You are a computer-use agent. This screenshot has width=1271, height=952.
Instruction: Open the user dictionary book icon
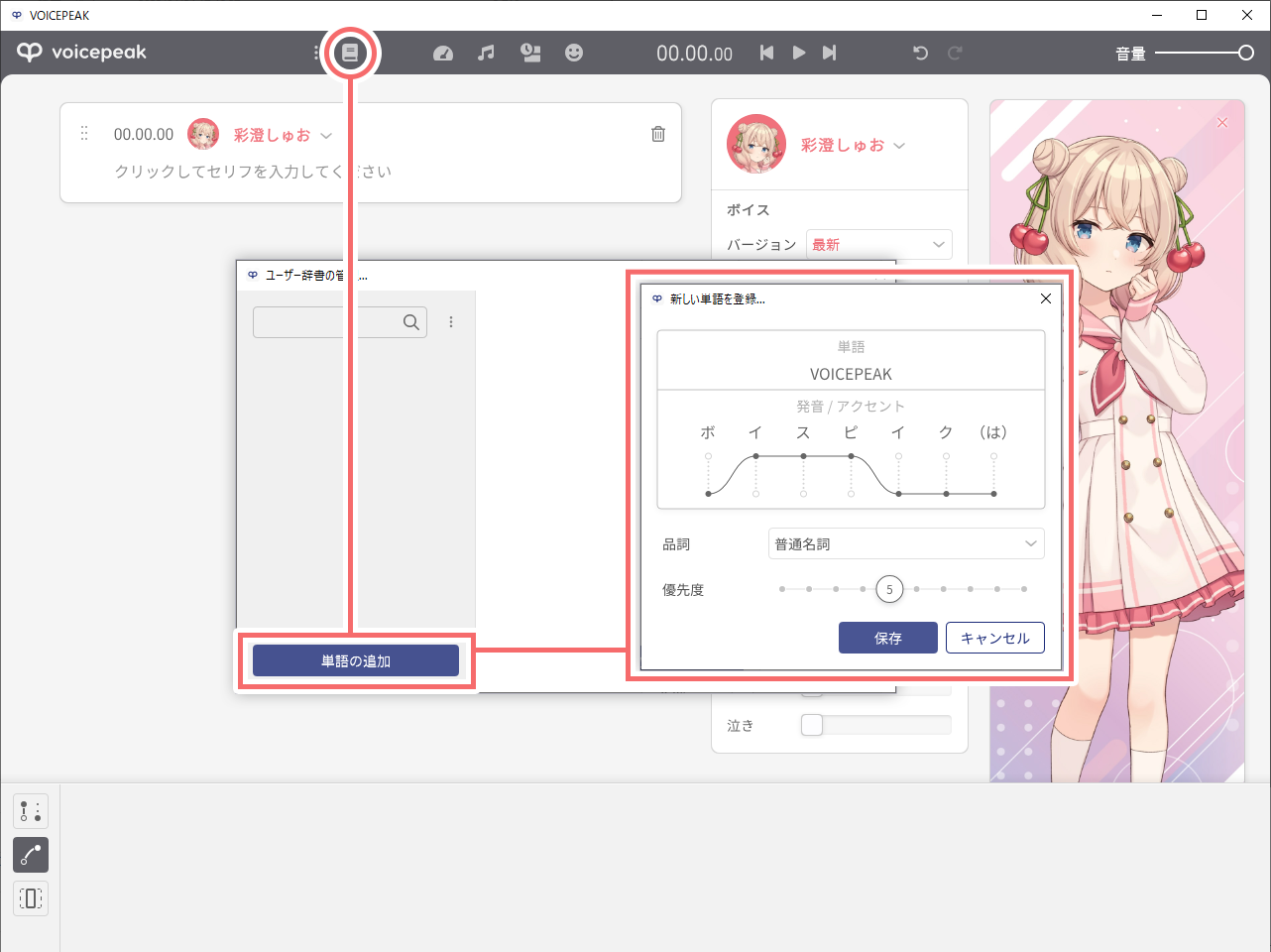(x=350, y=53)
